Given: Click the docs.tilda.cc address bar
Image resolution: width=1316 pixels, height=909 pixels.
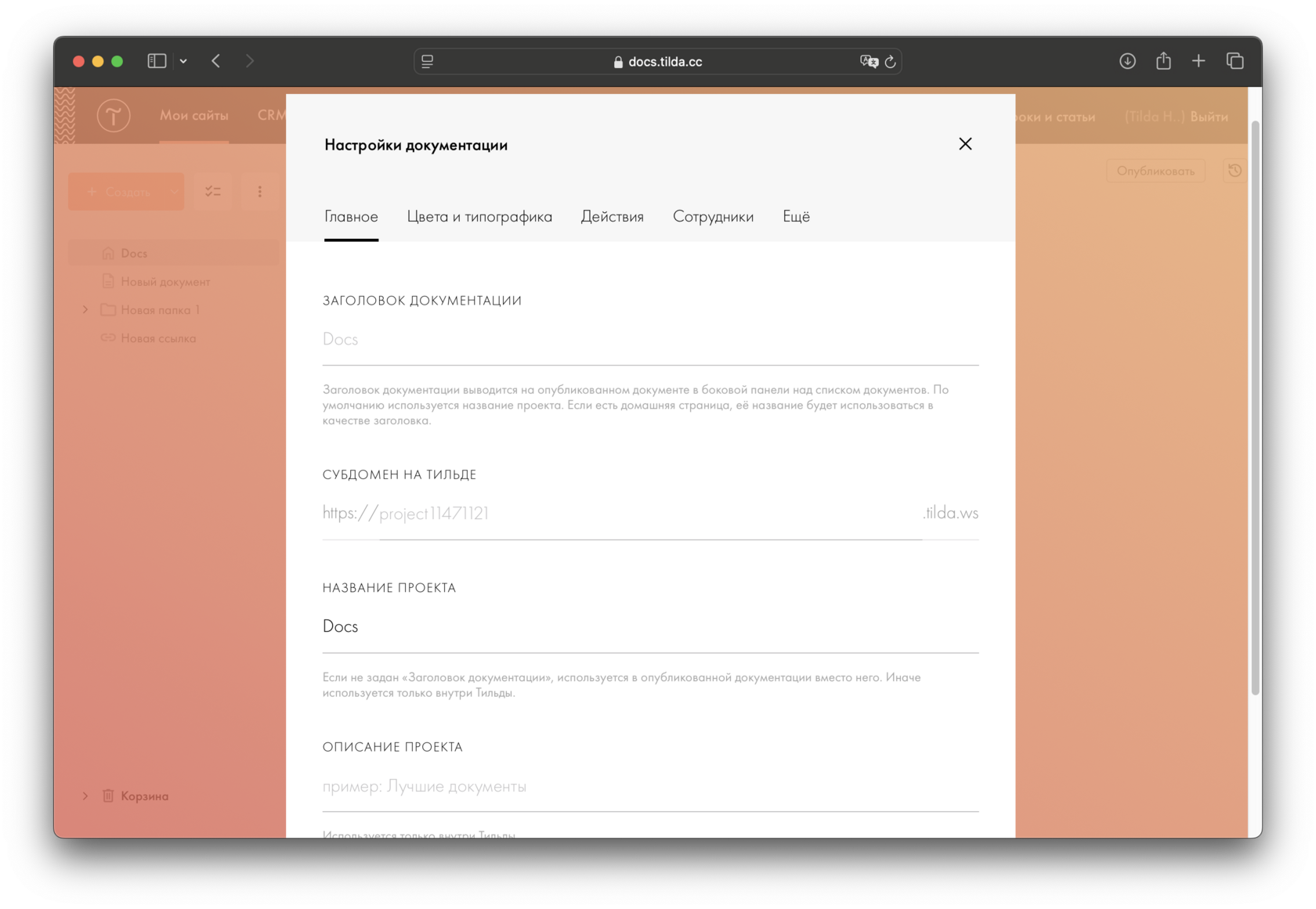Looking at the screenshot, I should pos(657,62).
